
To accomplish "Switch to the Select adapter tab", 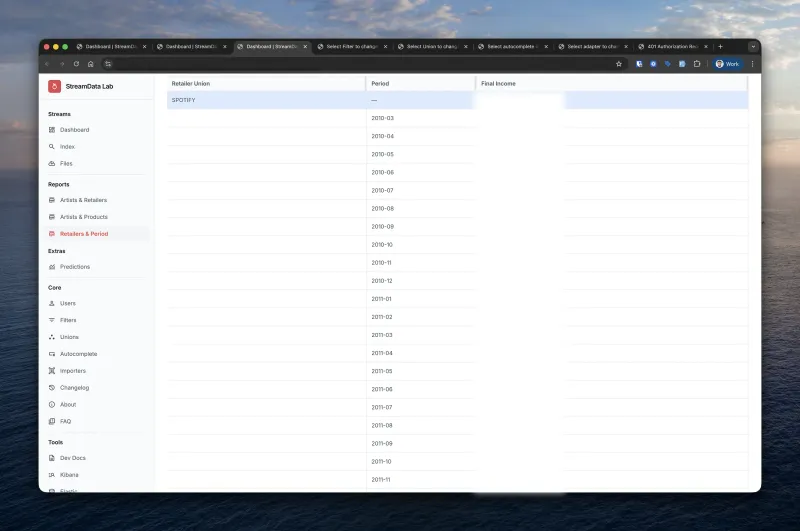I will point(593,46).
